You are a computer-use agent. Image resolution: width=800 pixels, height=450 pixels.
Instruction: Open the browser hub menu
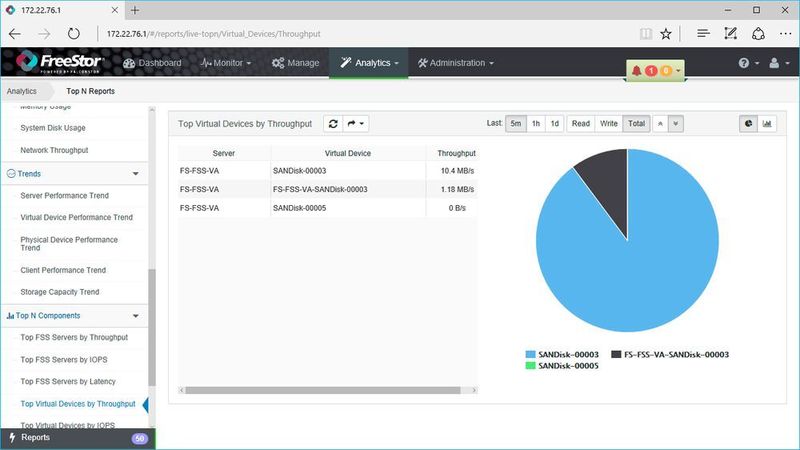coord(703,34)
